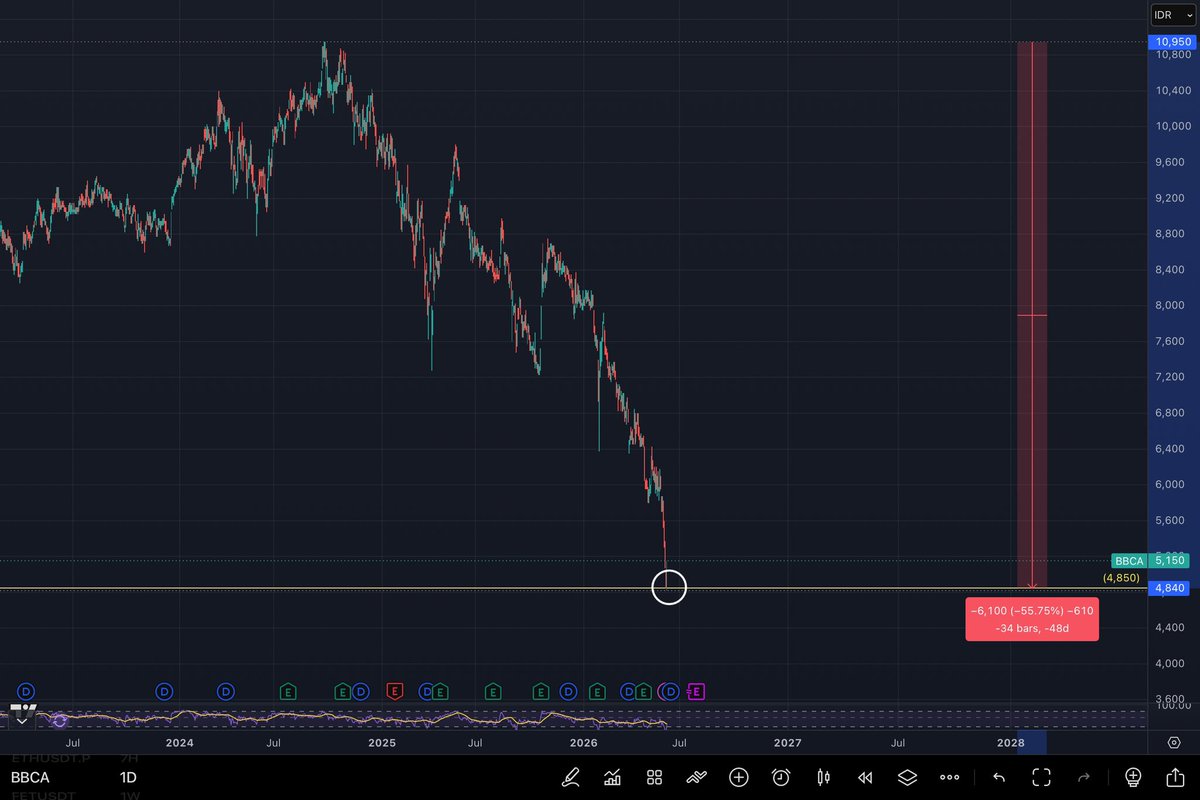Change the 1D interval selector

(x=128, y=776)
